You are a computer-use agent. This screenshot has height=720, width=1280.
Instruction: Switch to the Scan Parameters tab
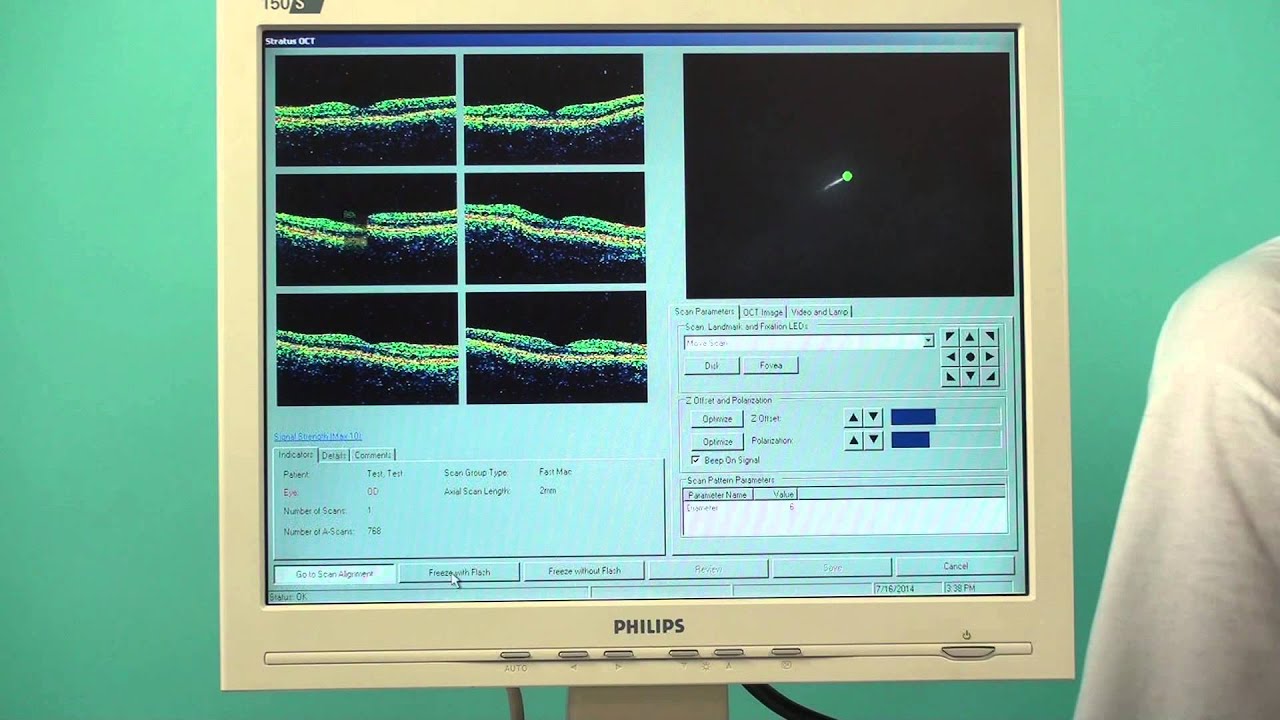(704, 312)
